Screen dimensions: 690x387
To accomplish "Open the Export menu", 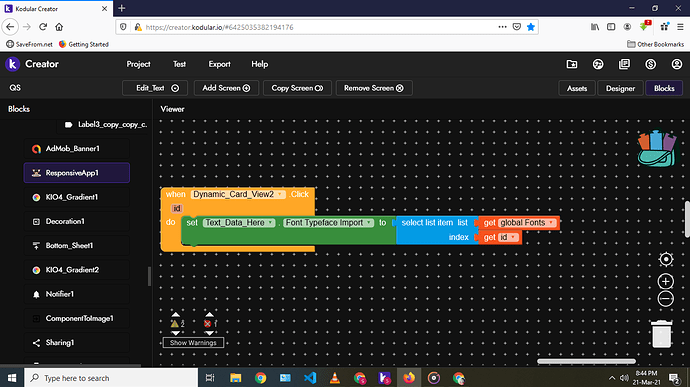I will (219, 64).
